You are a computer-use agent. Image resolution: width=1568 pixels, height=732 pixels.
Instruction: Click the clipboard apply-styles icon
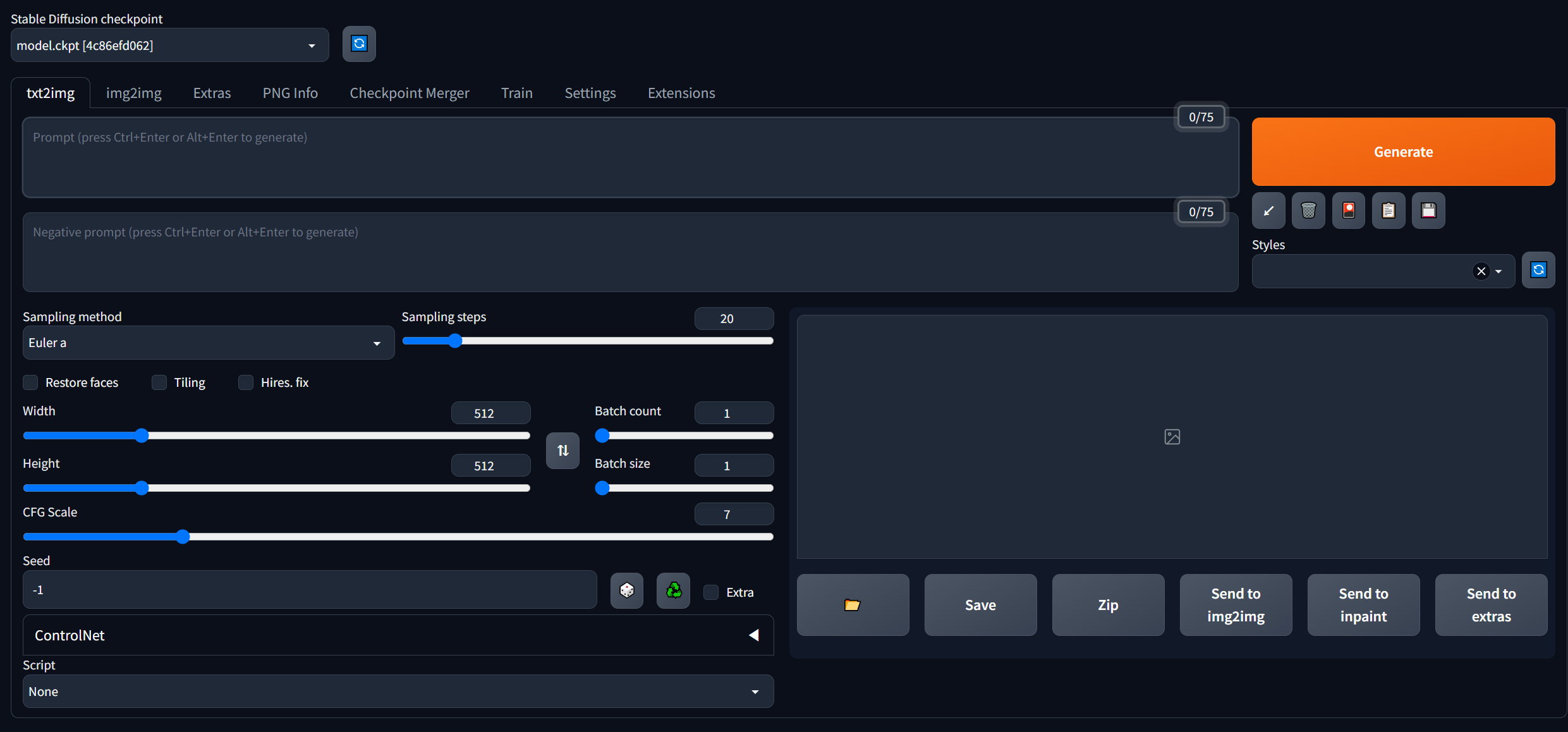1389,210
